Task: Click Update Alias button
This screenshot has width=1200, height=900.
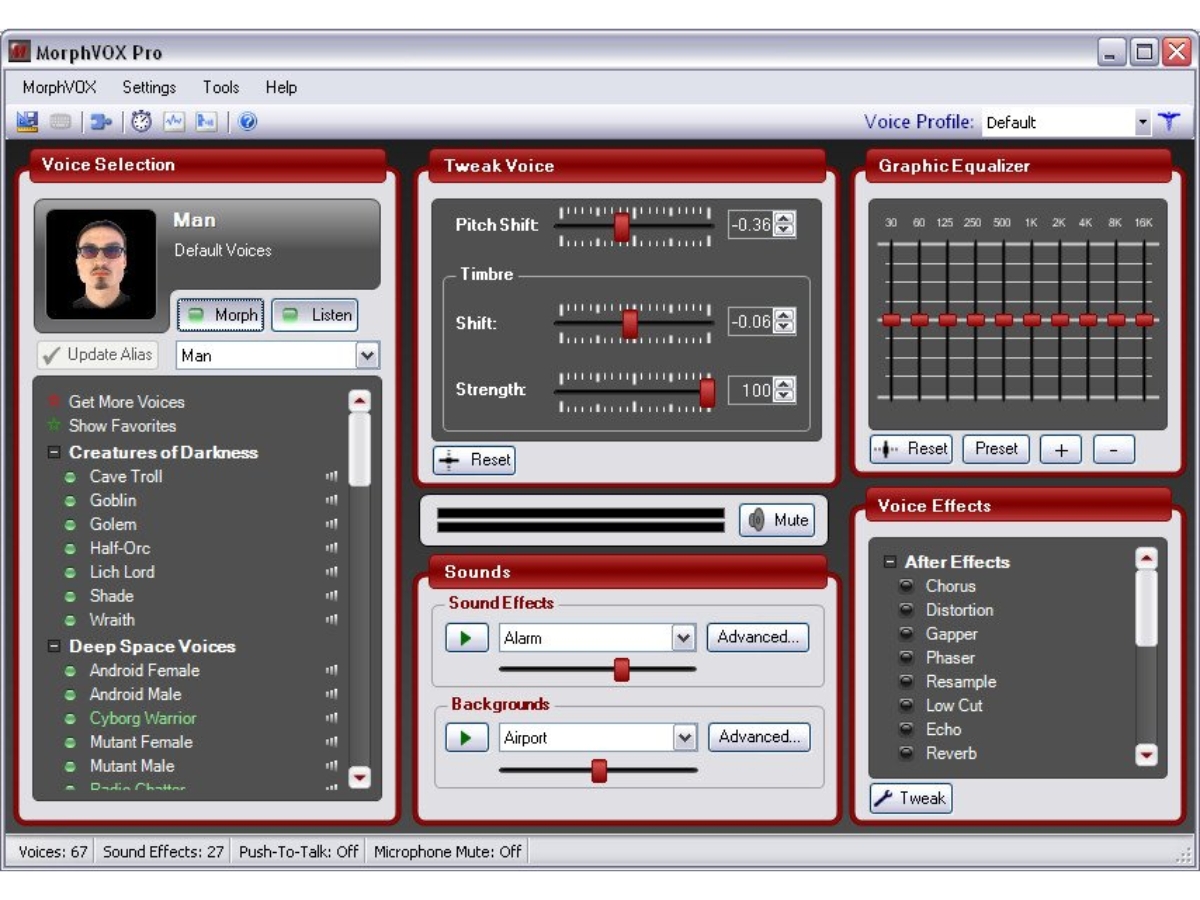Action: 98,355
